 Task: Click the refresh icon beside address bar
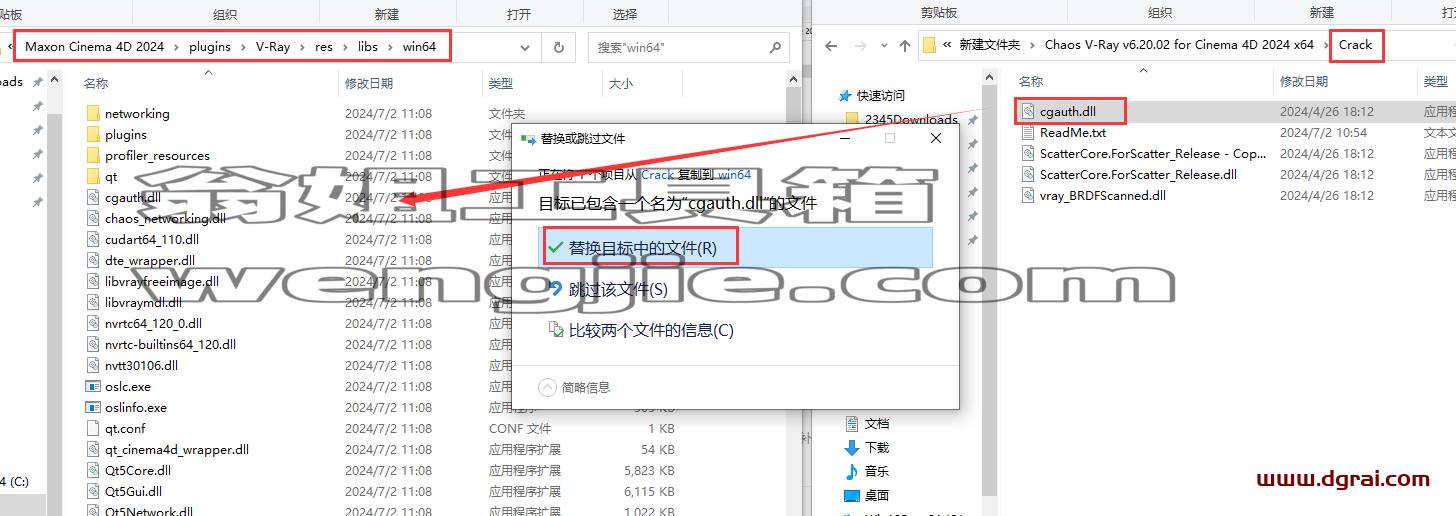pyautogui.click(x=559, y=47)
